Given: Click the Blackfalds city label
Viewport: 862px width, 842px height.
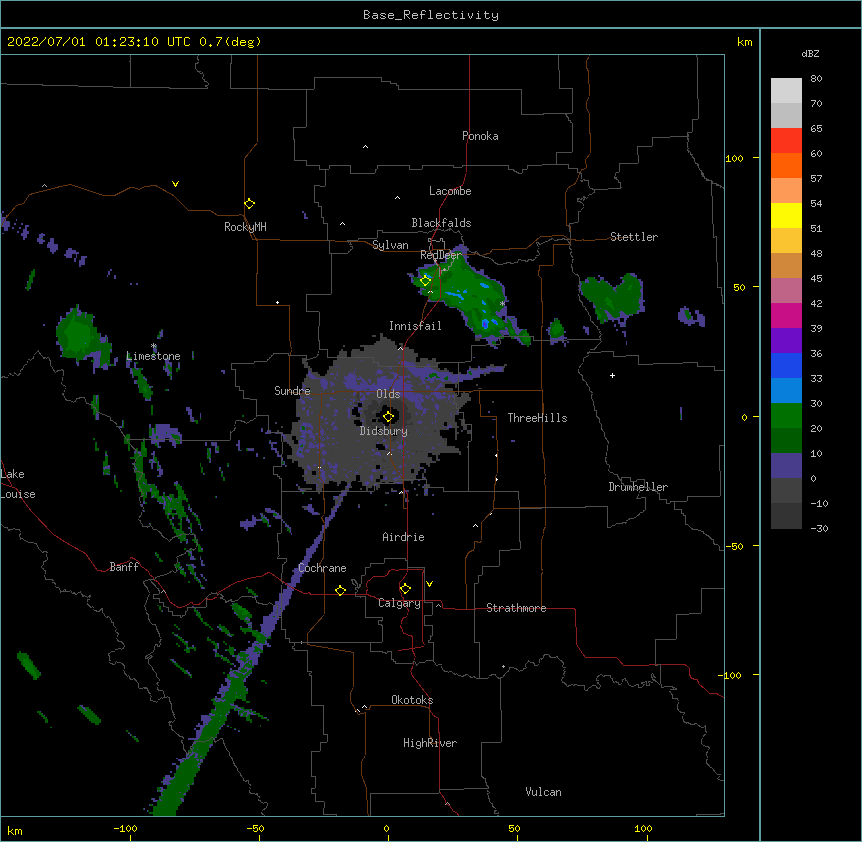Looking at the screenshot, I should (441, 223).
